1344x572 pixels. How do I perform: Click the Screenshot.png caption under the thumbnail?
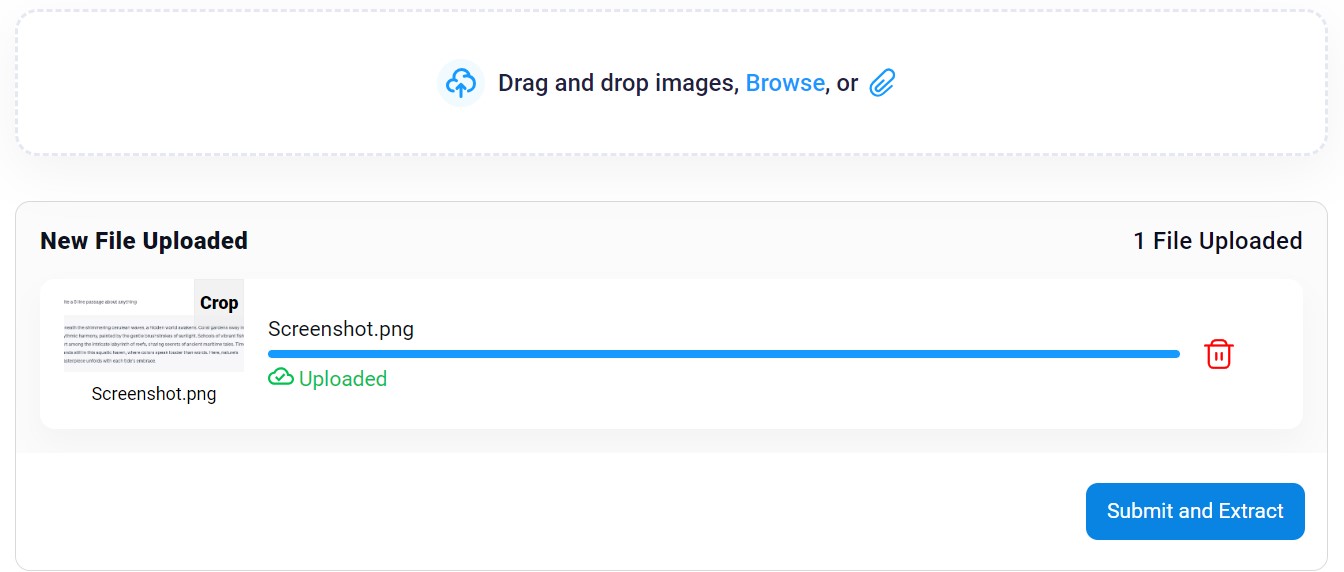(x=154, y=394)
